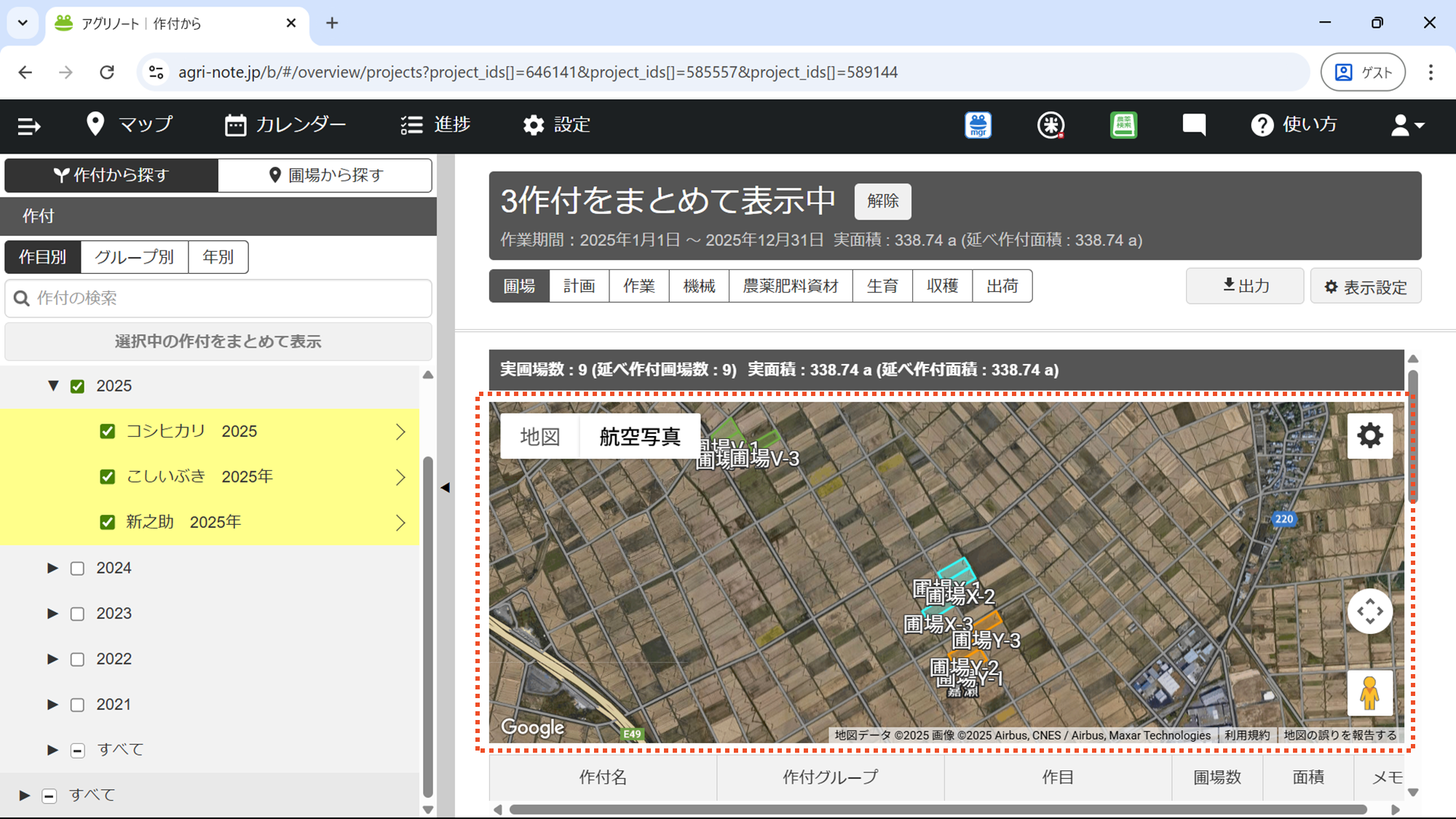Click the Street View pegman icon
Viewport: 1456px width, 819px height.
coord(1369,692)
